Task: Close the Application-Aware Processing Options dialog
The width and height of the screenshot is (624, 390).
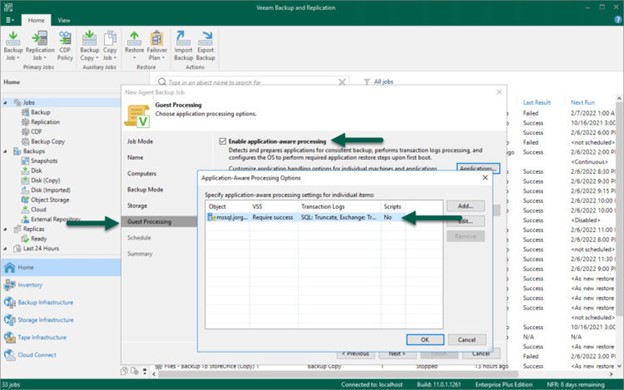Action: coord(485,177)
